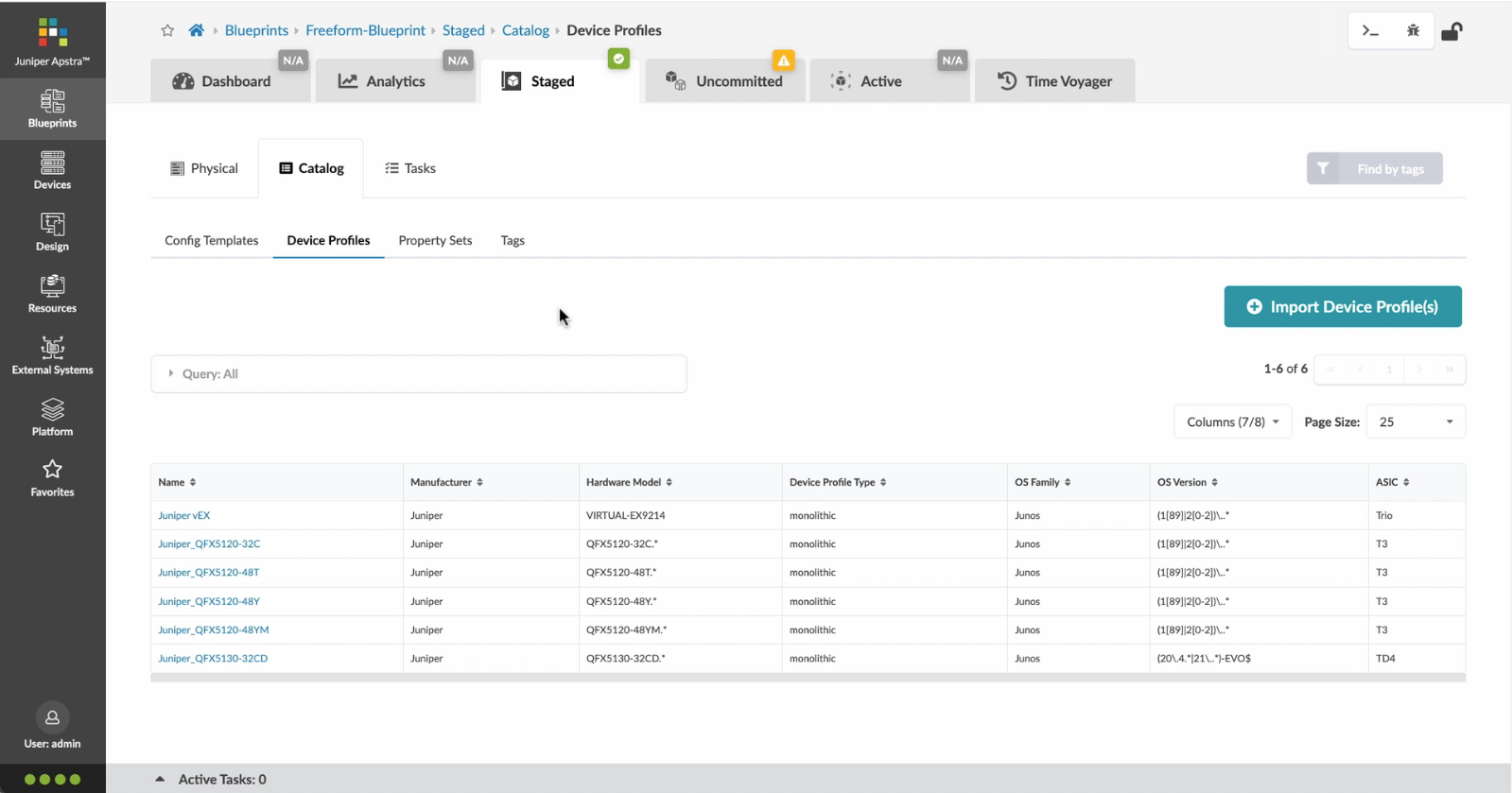Open the Juniper_QFX5120-32C profile
The width and height of the screenshot is (1512, 793).
(209, 543)
